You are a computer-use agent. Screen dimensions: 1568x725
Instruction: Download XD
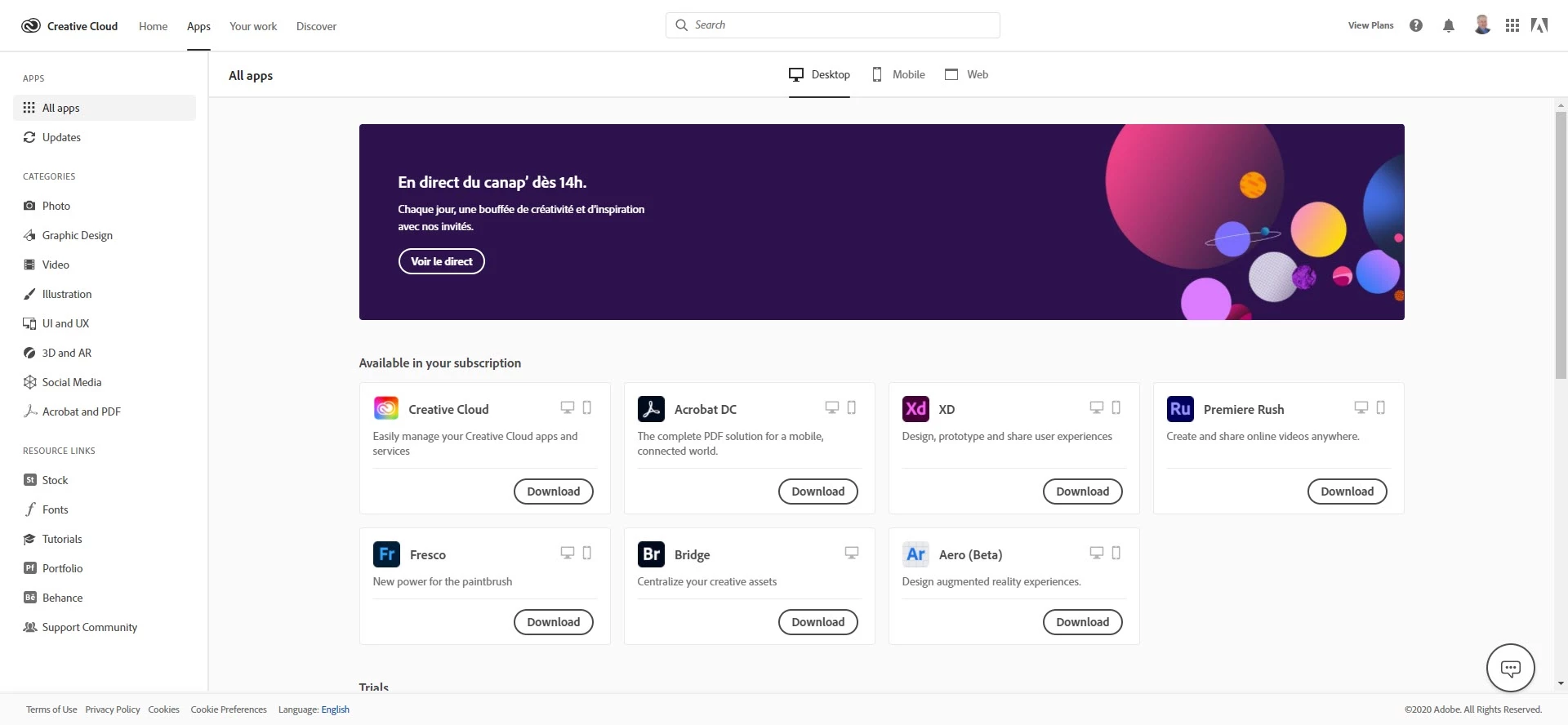coord(1083,491)
